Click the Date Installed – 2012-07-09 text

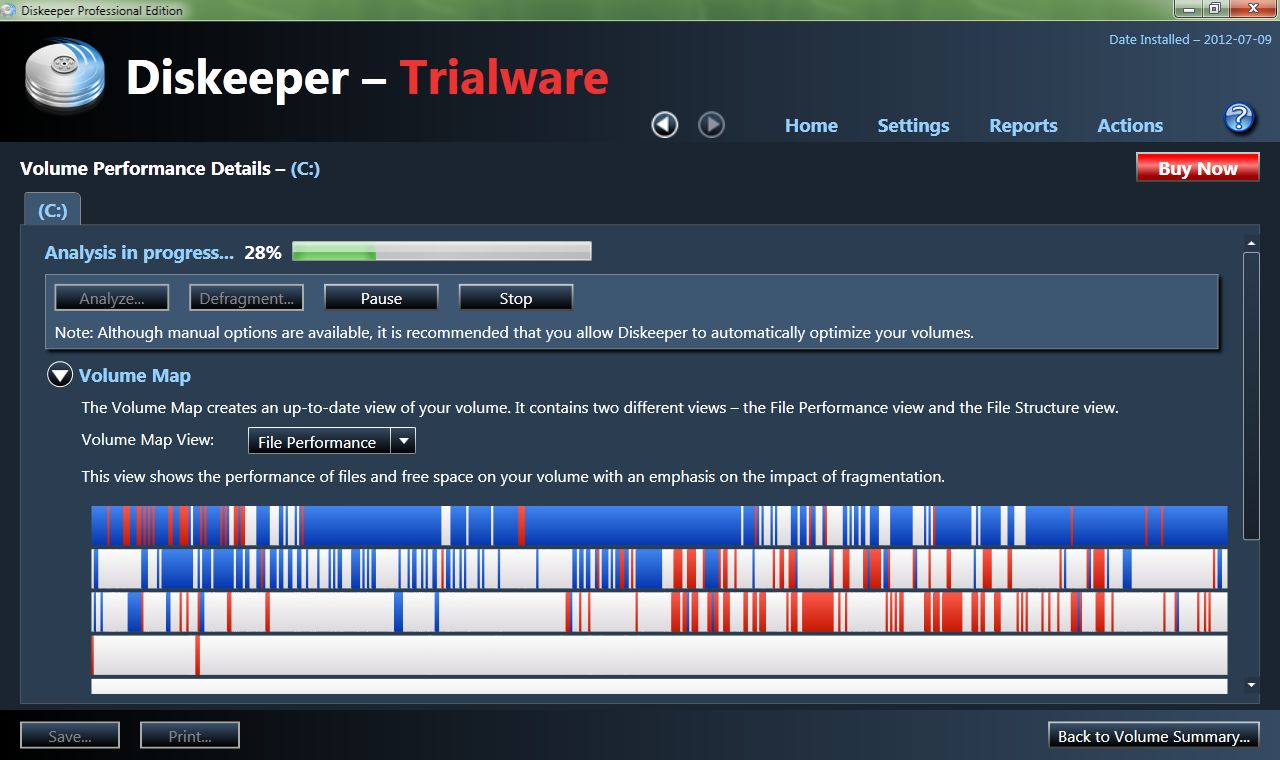click(1190, 40)
